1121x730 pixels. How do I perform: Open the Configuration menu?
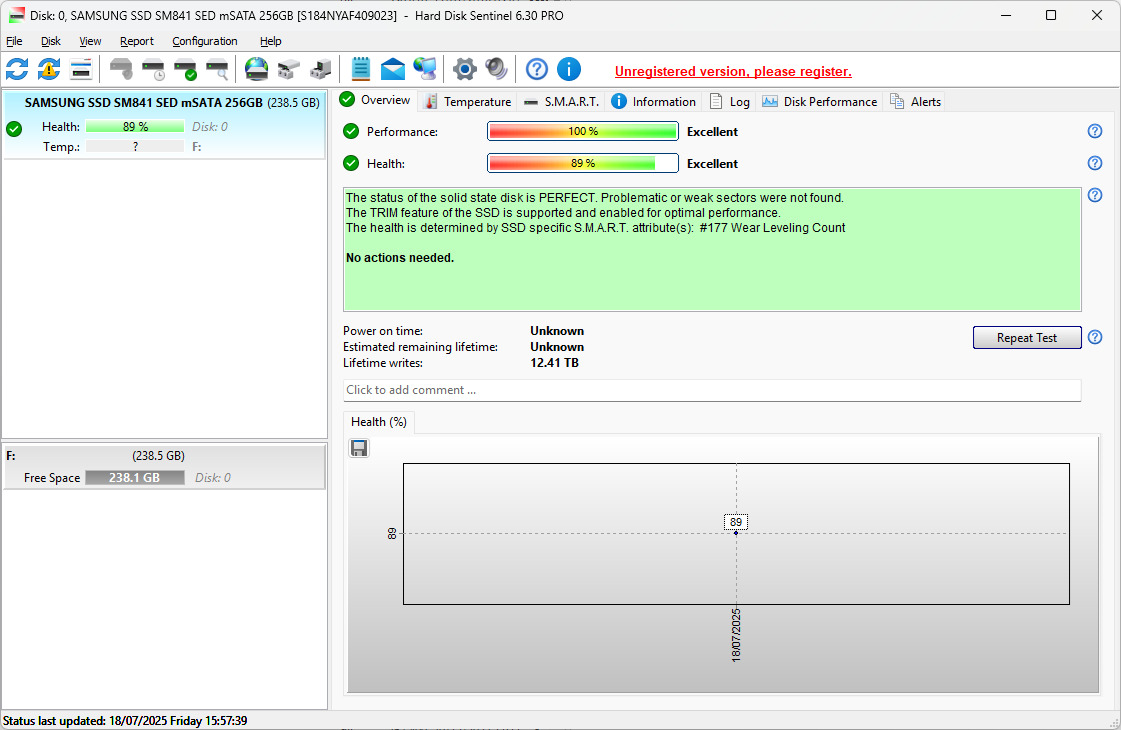click(x=204, y=41)
